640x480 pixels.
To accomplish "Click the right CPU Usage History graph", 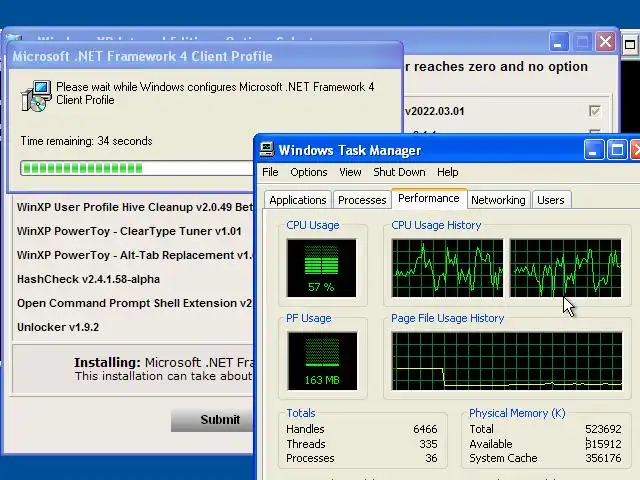I will [x=565, y=268].
